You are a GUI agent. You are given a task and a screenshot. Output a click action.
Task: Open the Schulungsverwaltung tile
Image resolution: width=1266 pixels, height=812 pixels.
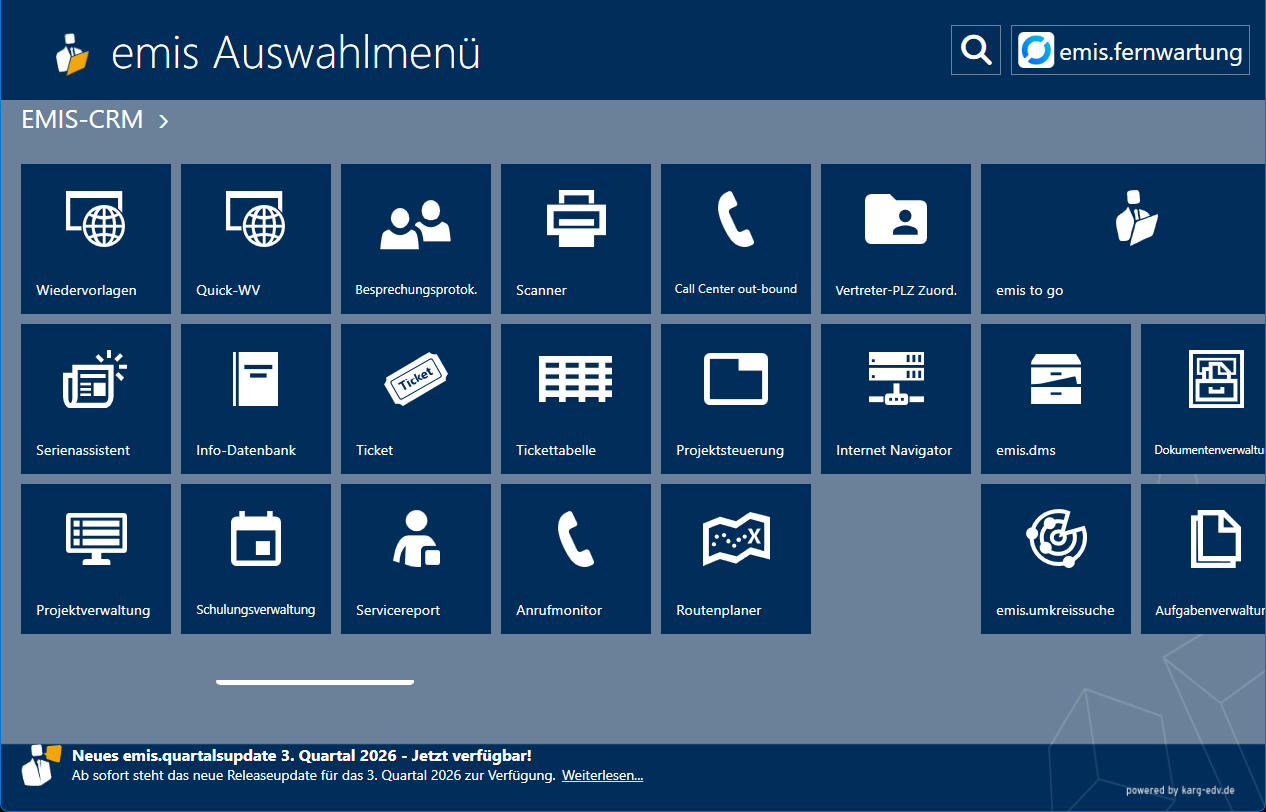pyautogui.click(x=256, y=559)
